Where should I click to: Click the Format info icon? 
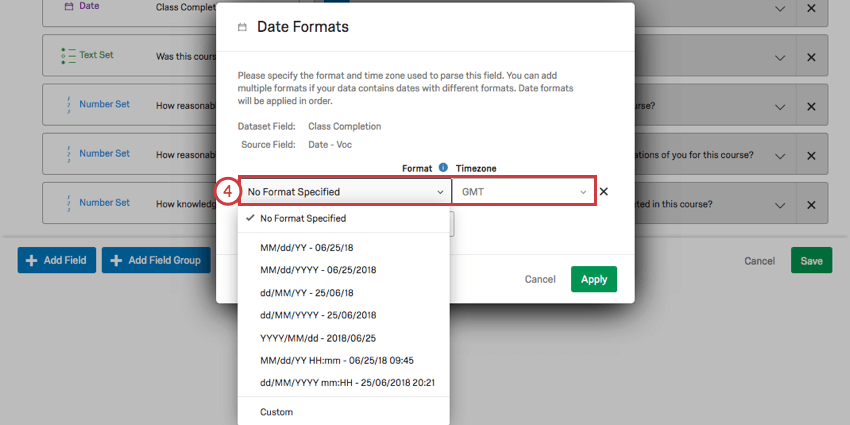coord(443,168)
